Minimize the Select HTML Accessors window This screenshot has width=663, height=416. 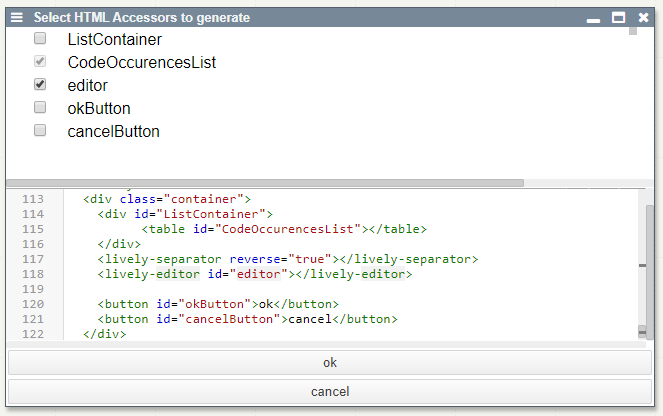pos(594,18)
